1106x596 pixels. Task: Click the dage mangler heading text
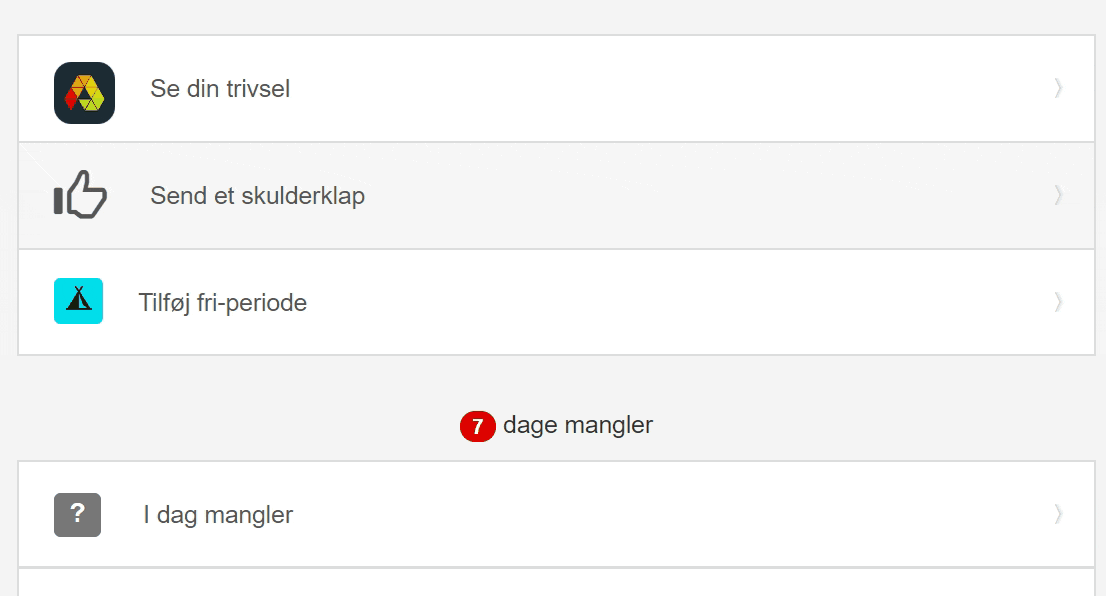pos(578,425)
